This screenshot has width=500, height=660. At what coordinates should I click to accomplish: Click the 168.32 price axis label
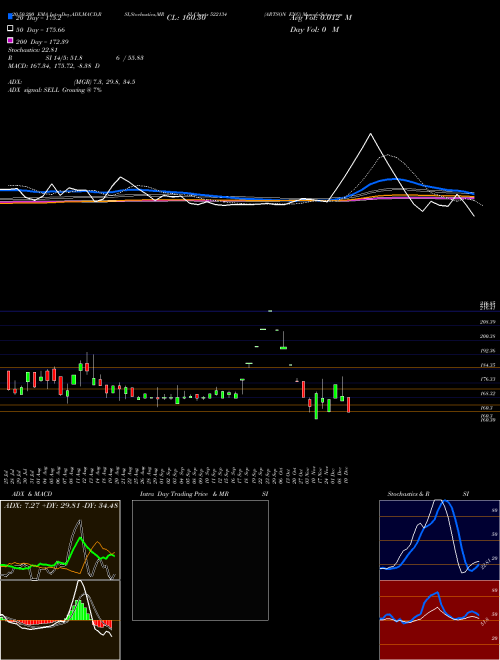click(488, 394)
